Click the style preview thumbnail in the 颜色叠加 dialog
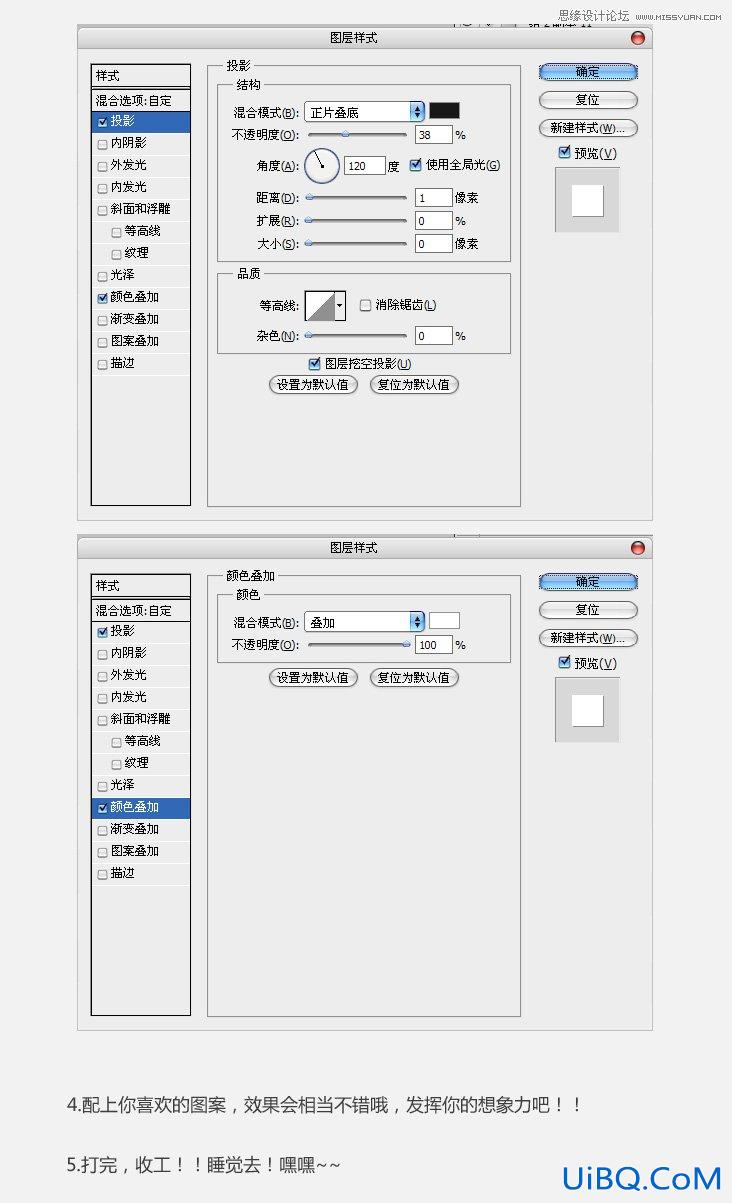The height and width of the screenshot is (1203, 732). pos(588,710)
